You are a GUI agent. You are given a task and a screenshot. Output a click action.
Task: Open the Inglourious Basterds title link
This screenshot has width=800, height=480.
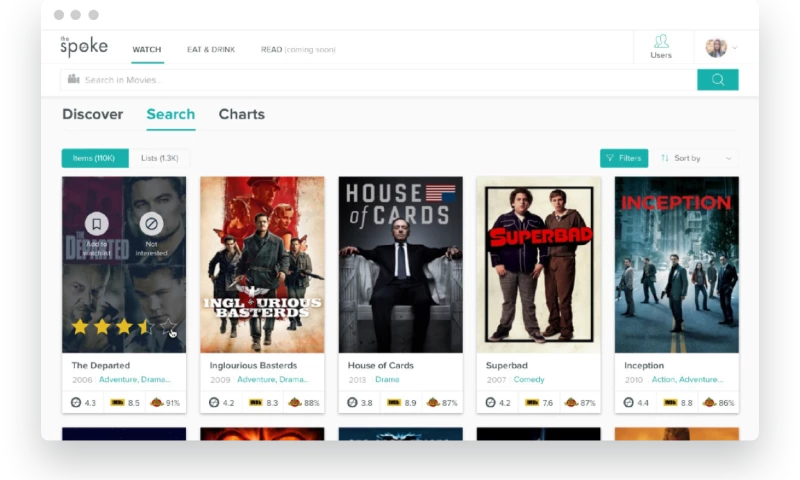pyautogui.click(x=253, y=366)
